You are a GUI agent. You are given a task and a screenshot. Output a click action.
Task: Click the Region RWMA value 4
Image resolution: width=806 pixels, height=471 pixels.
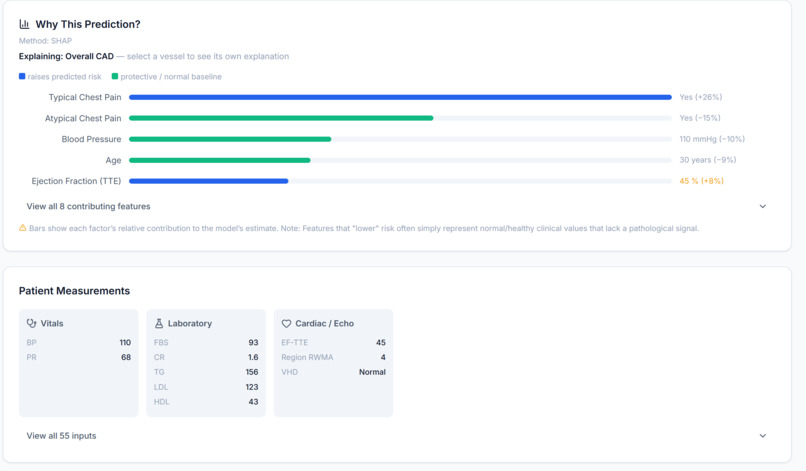coord(383,357)
